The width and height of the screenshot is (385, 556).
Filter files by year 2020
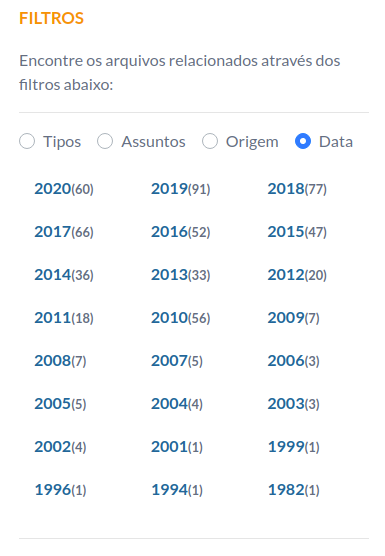tap(64, 189)
